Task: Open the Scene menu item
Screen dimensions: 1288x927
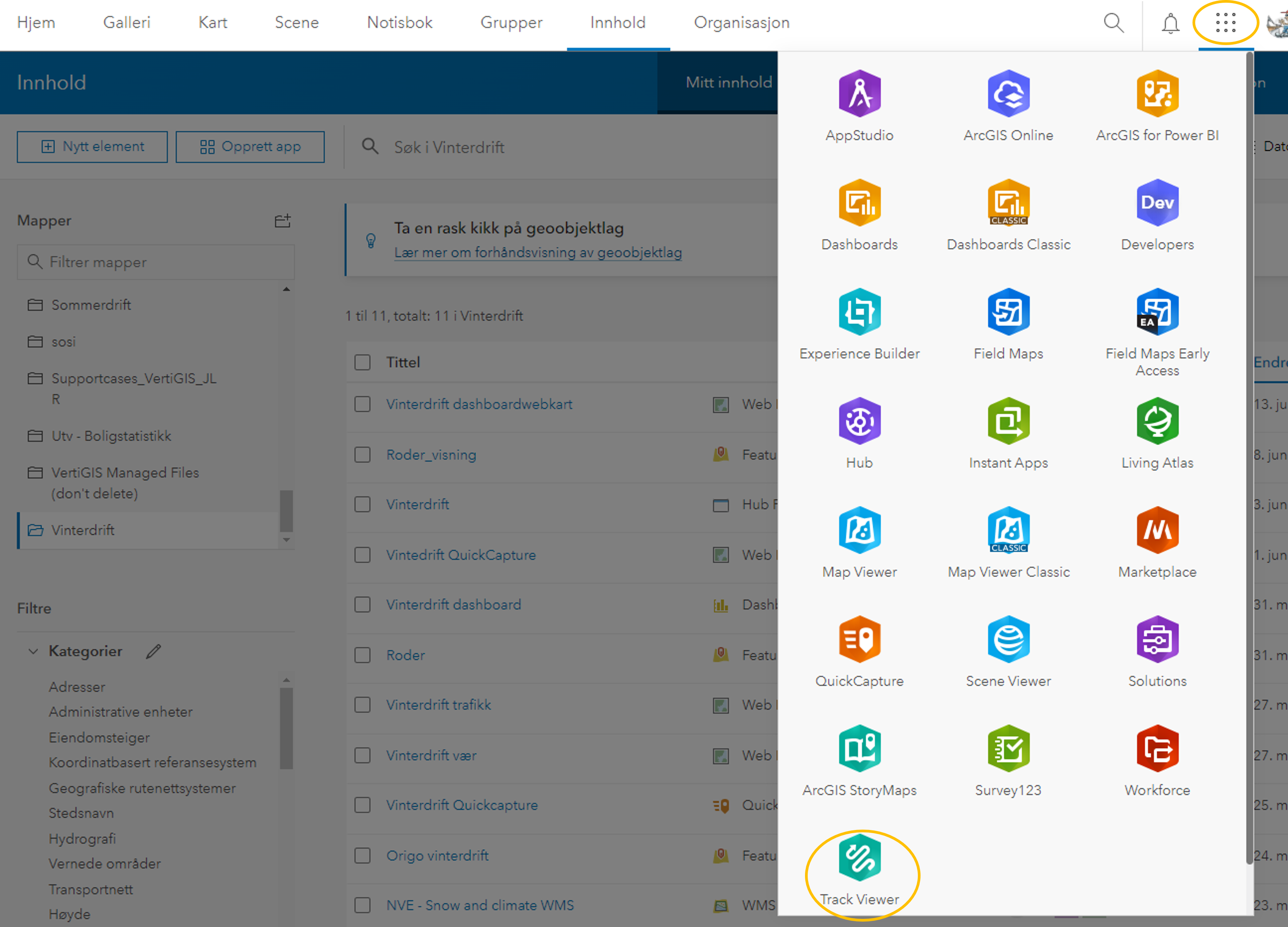Action: tap(297, 23)
